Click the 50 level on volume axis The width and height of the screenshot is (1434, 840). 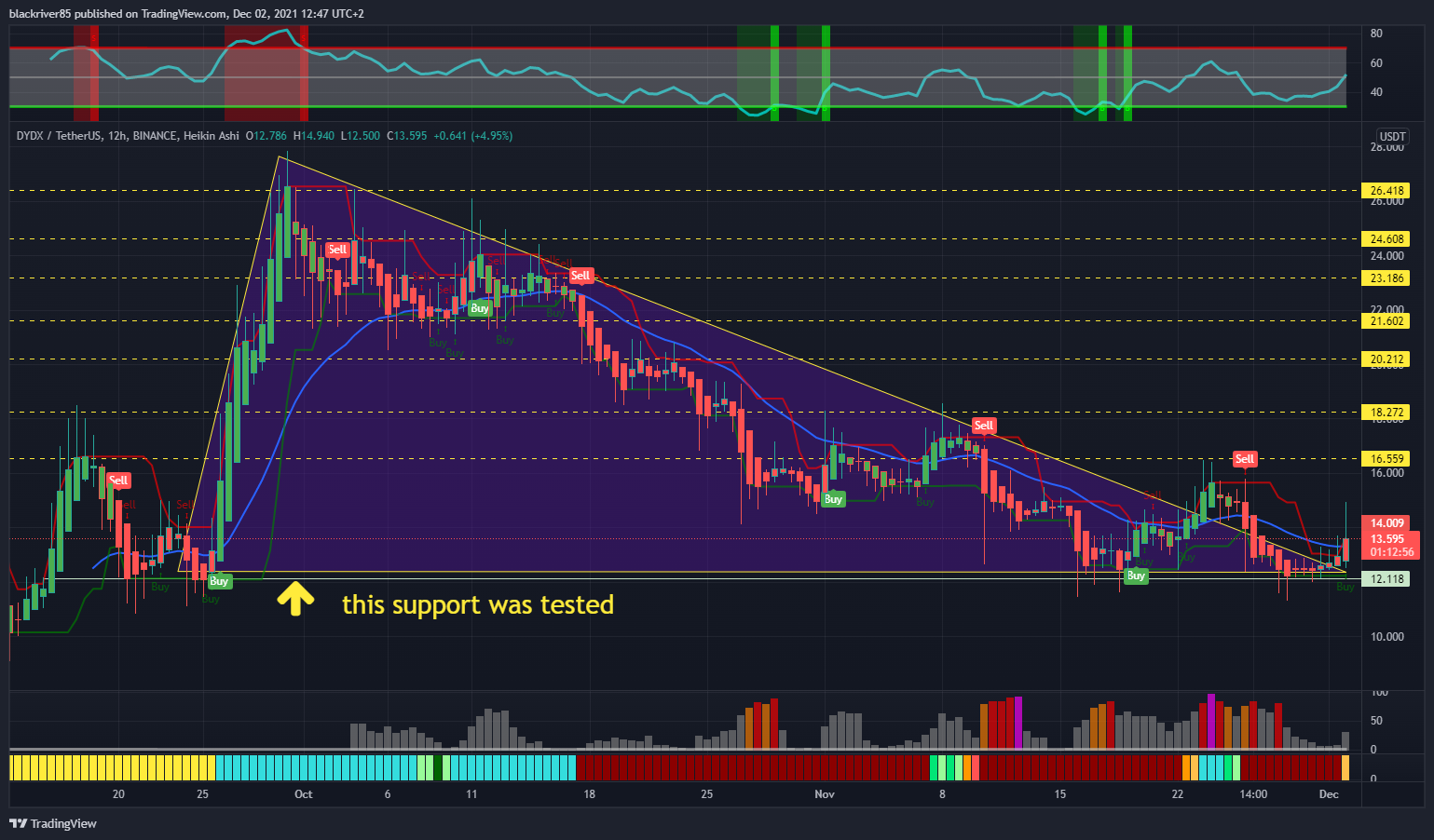[x=1376, y=721]
